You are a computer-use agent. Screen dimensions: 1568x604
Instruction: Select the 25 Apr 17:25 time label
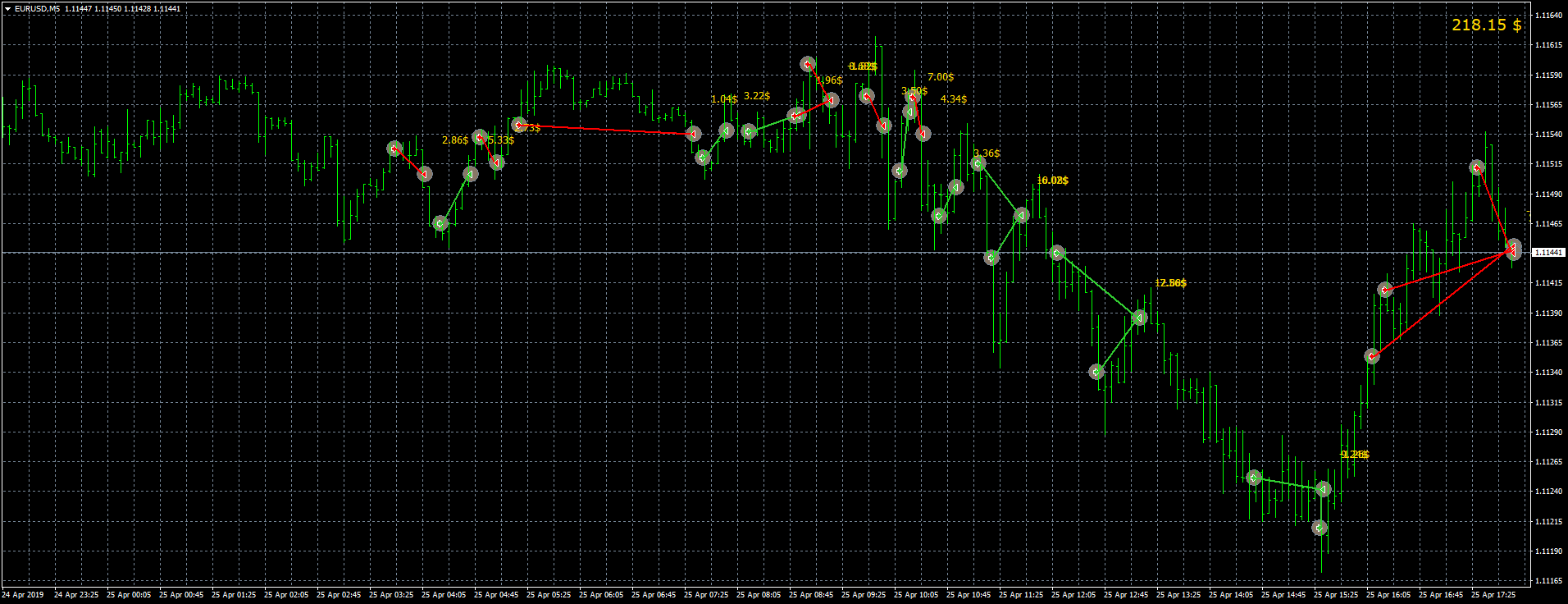click(x=1493, y=595)
